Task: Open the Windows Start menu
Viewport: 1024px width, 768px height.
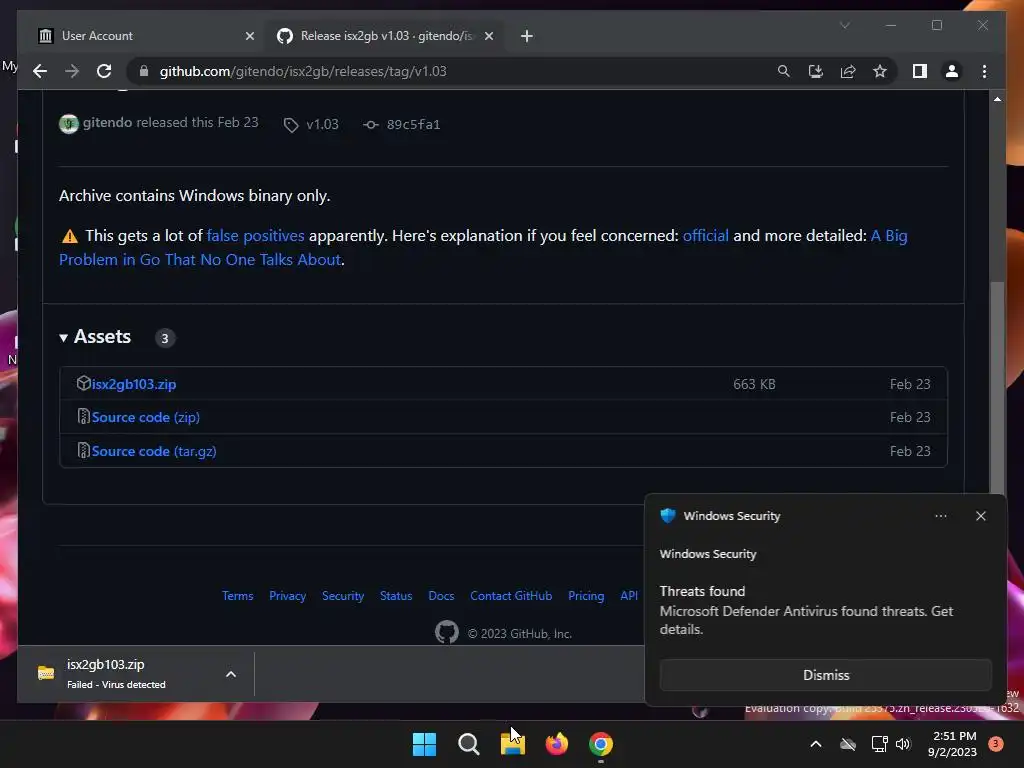Action: tap(424, 744)
